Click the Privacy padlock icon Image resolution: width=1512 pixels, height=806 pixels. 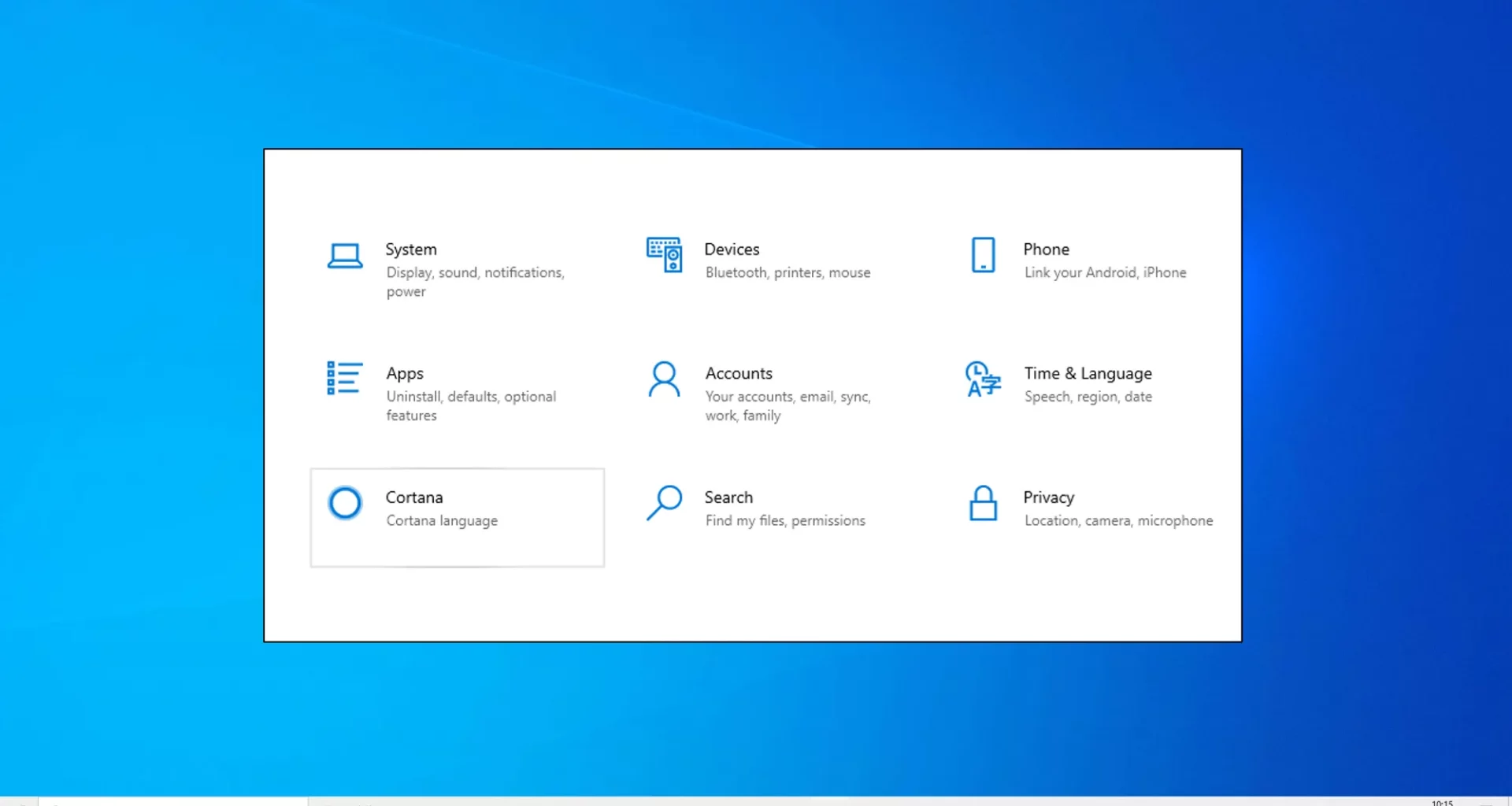click(983, 503)
